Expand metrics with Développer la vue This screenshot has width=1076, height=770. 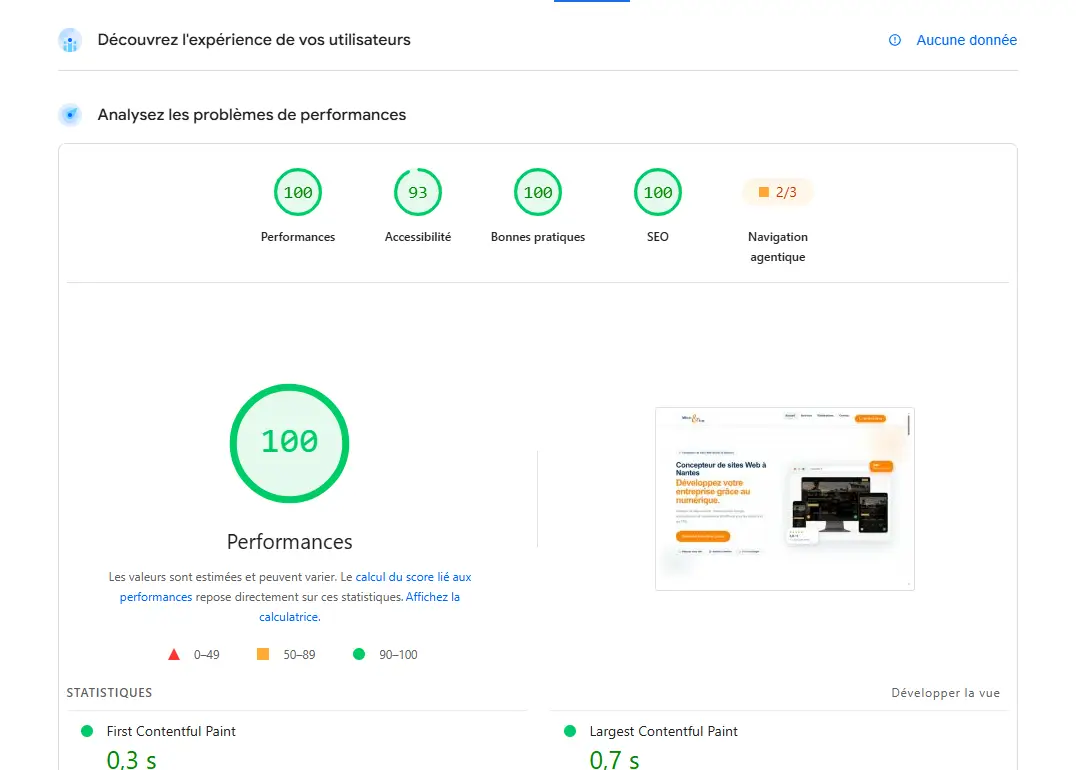945,693
